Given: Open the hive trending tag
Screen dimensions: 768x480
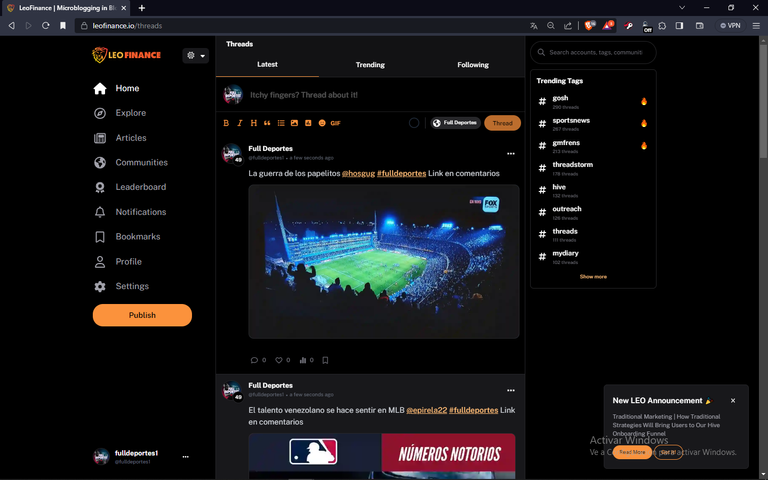Looking at the screenshot, I should 559,187.
